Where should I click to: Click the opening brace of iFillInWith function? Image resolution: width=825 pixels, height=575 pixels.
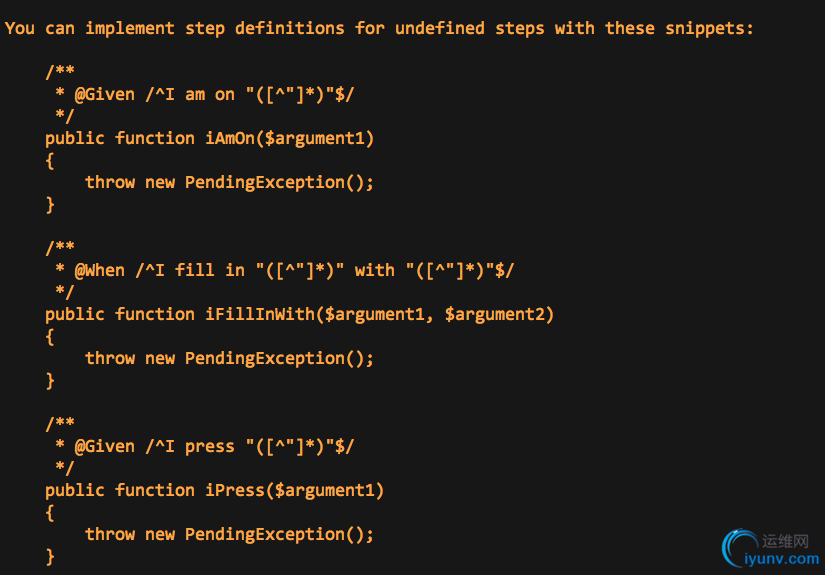(x=50, y=337)
